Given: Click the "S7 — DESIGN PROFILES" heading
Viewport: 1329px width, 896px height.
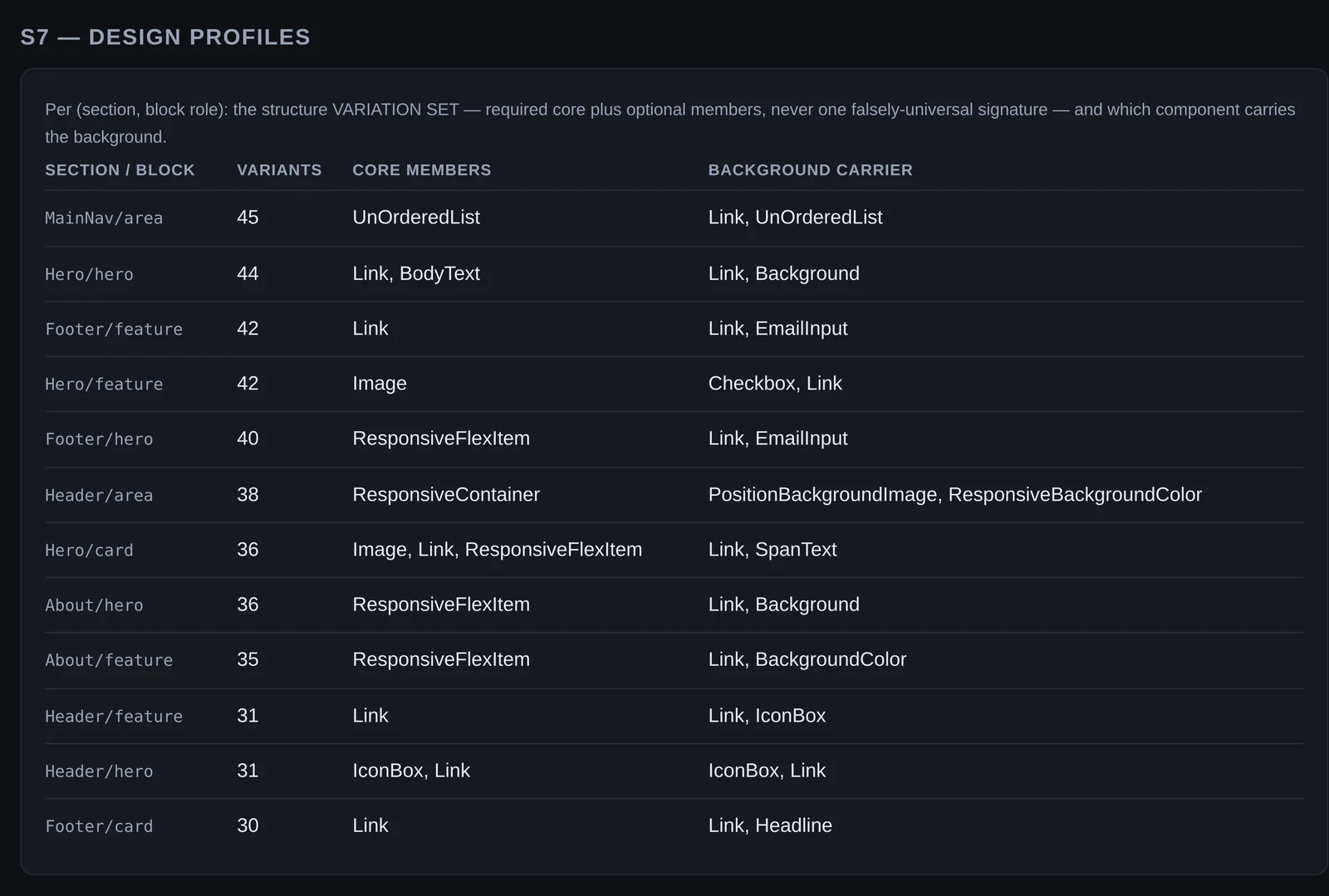Looking at the screenshot, I should click(x=165, y=37).
